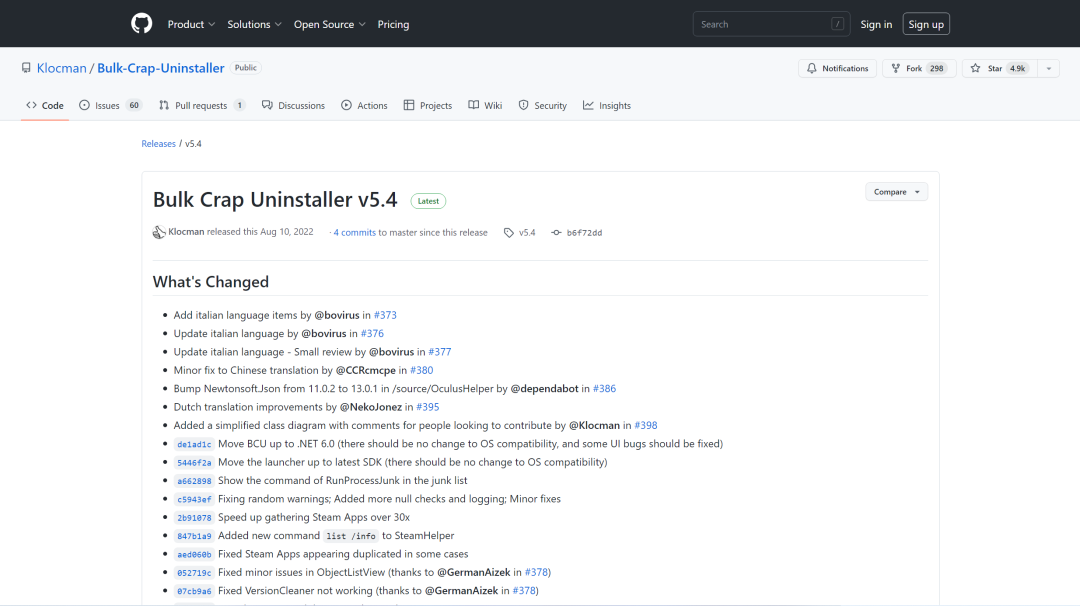Screen dimensions: 1080x606
Task: Click the Bulk Crap Uninstaller v5.4 title
Action: click(275, 200)
